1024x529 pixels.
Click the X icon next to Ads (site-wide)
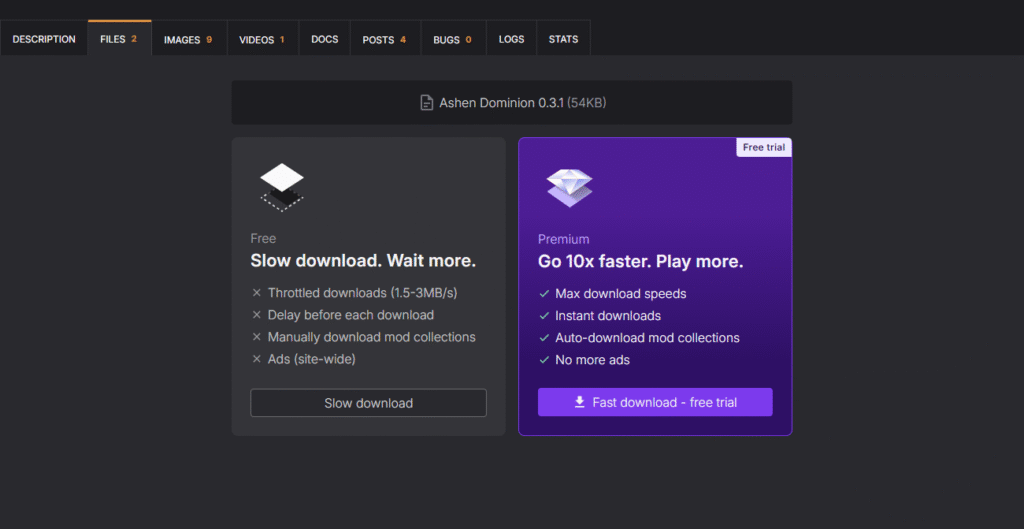[x=257, y=359]
